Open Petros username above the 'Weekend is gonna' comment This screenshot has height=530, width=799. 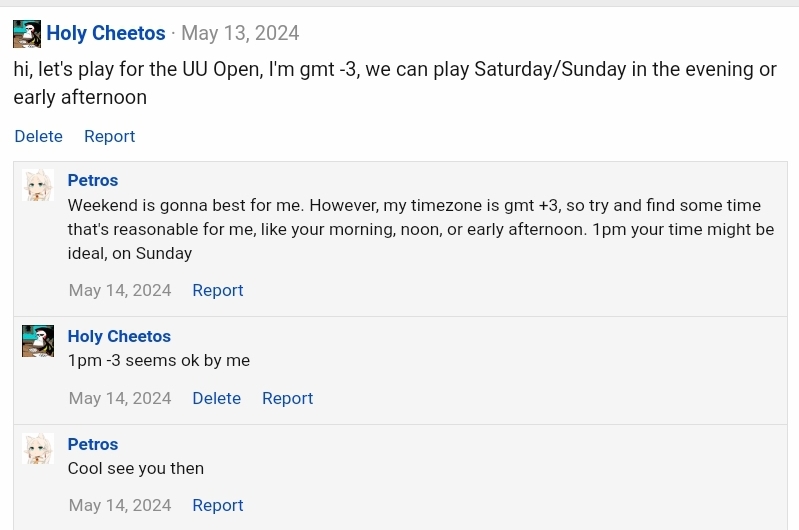tap(93, 180)
